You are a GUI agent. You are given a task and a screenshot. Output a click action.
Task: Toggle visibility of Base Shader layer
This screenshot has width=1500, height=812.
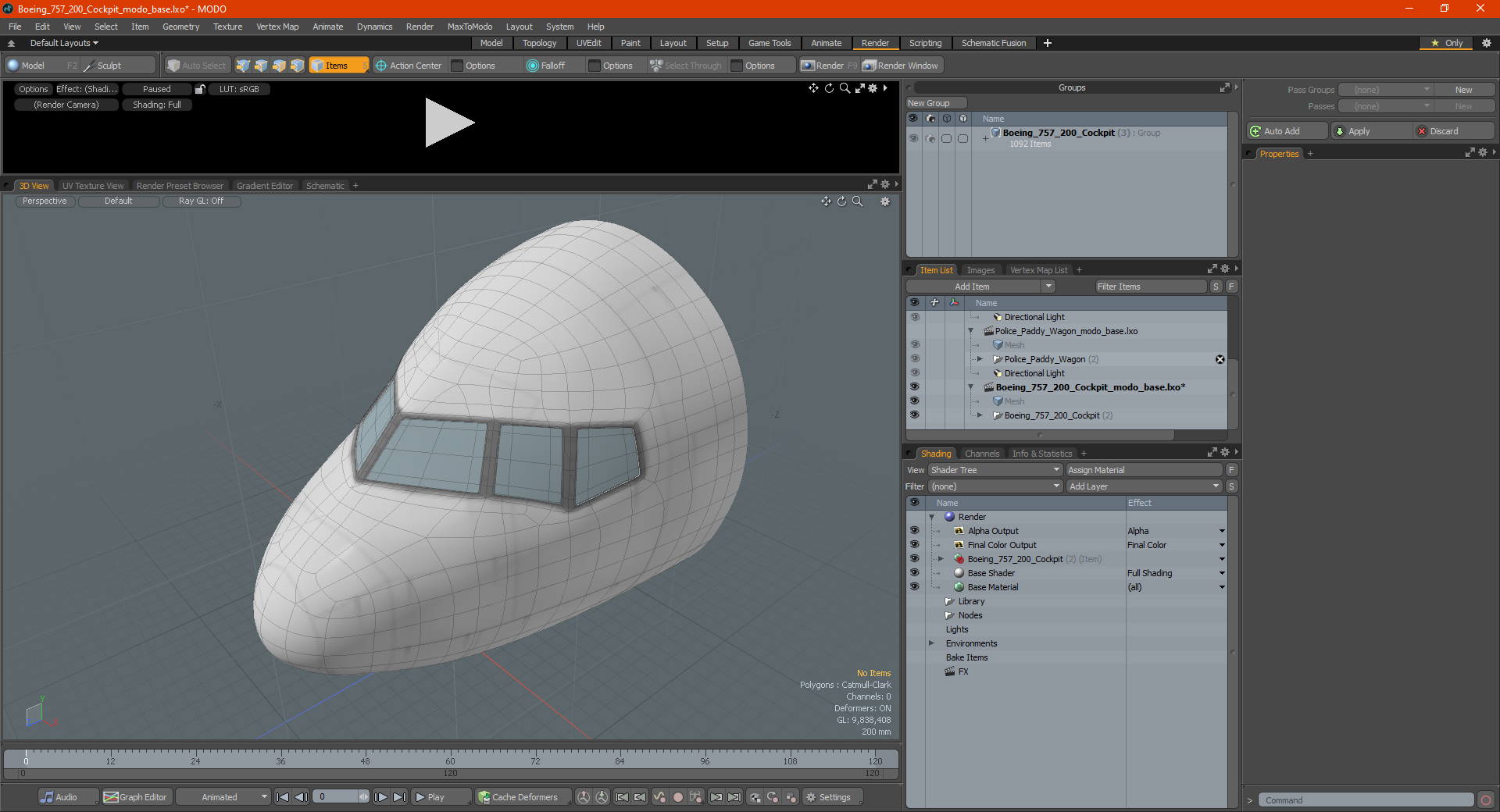tap(914, 573)
